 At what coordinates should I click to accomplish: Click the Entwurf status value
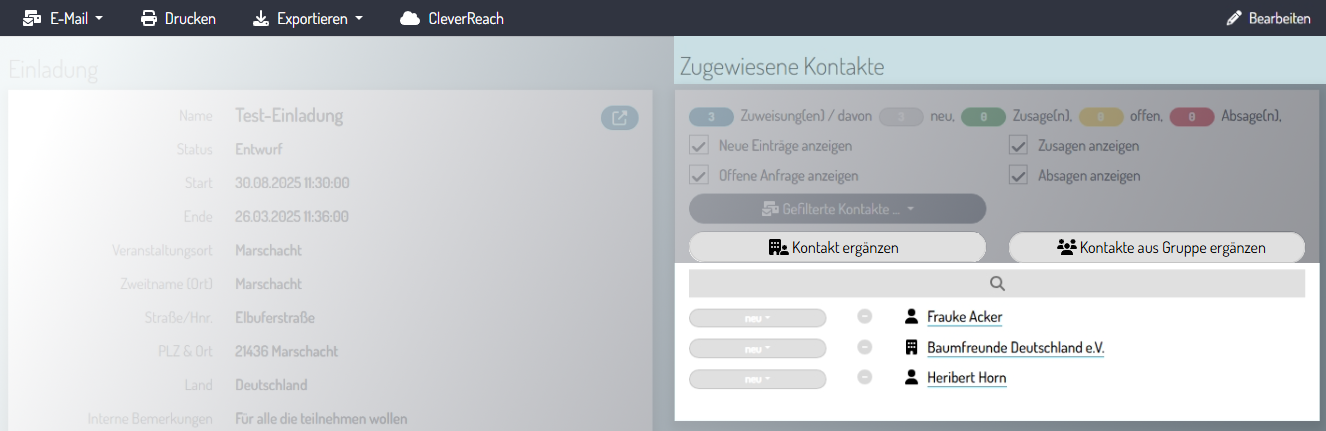258,150
